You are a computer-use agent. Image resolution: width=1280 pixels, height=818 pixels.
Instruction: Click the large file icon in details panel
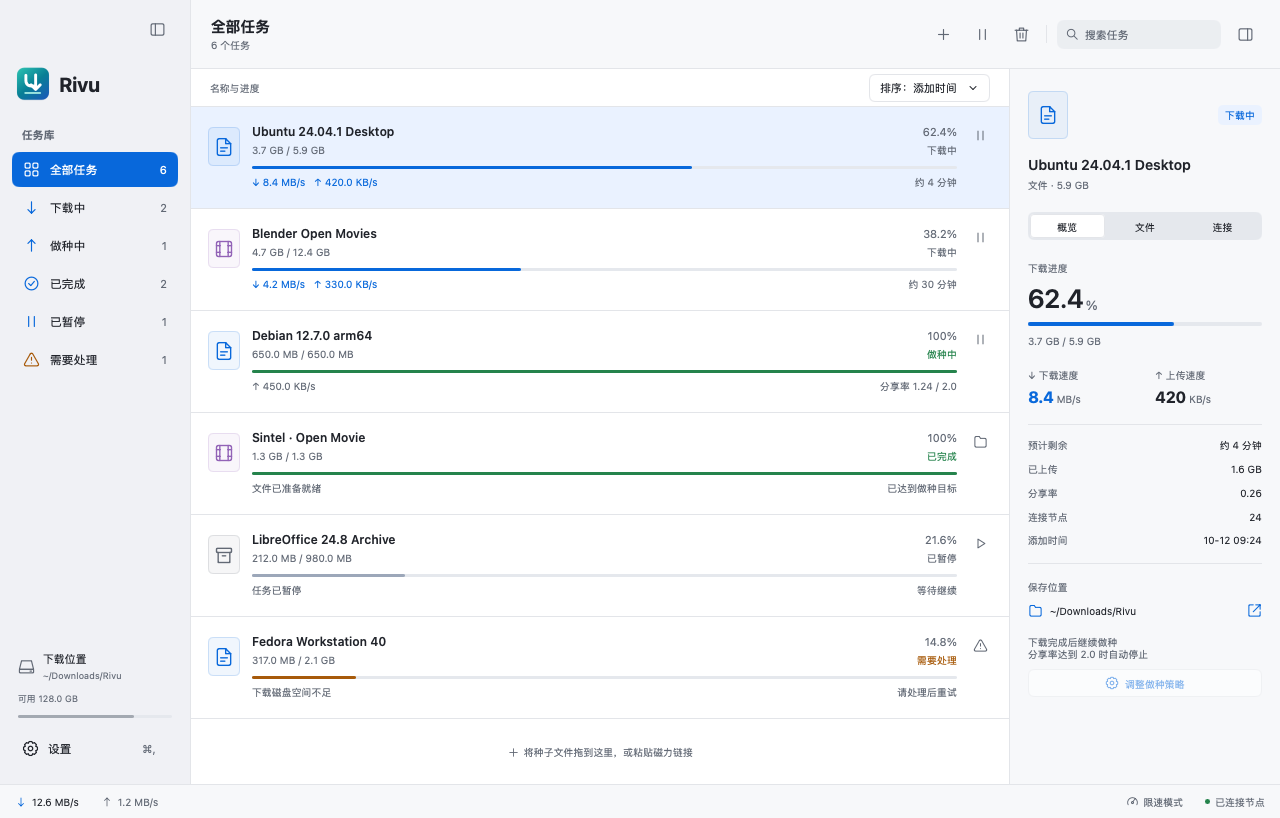(x=1048, y=115)
